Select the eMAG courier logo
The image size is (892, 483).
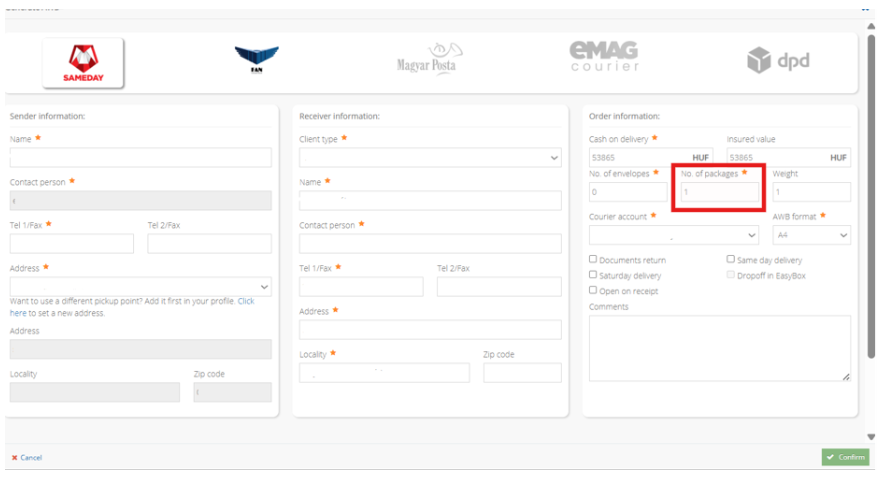click(604, 57)
